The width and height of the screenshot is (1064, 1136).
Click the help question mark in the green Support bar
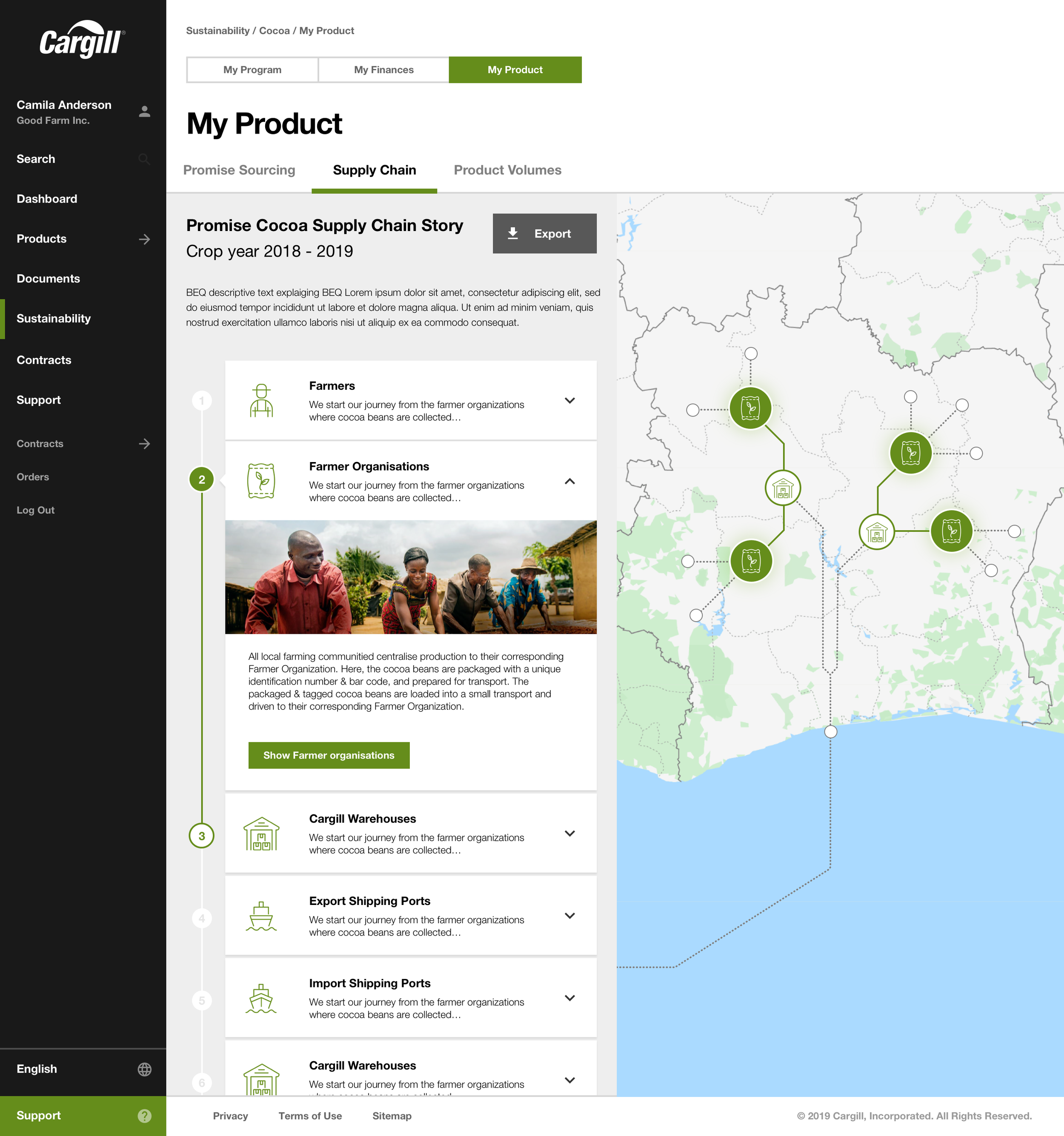coord(145,1116)
